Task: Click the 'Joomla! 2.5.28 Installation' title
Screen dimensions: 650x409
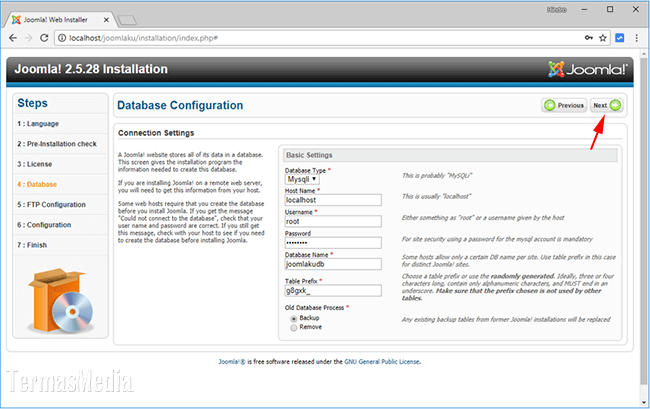Action: point(91,69)
